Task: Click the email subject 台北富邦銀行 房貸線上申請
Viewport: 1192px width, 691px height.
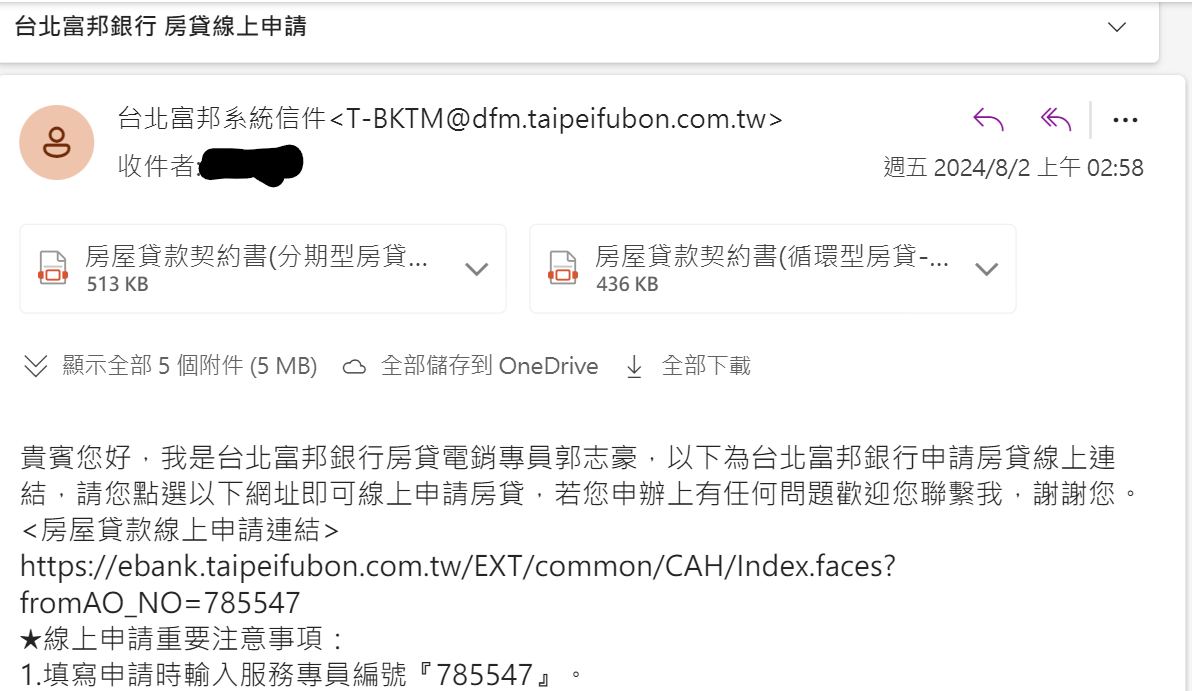Action: point(160,27)
